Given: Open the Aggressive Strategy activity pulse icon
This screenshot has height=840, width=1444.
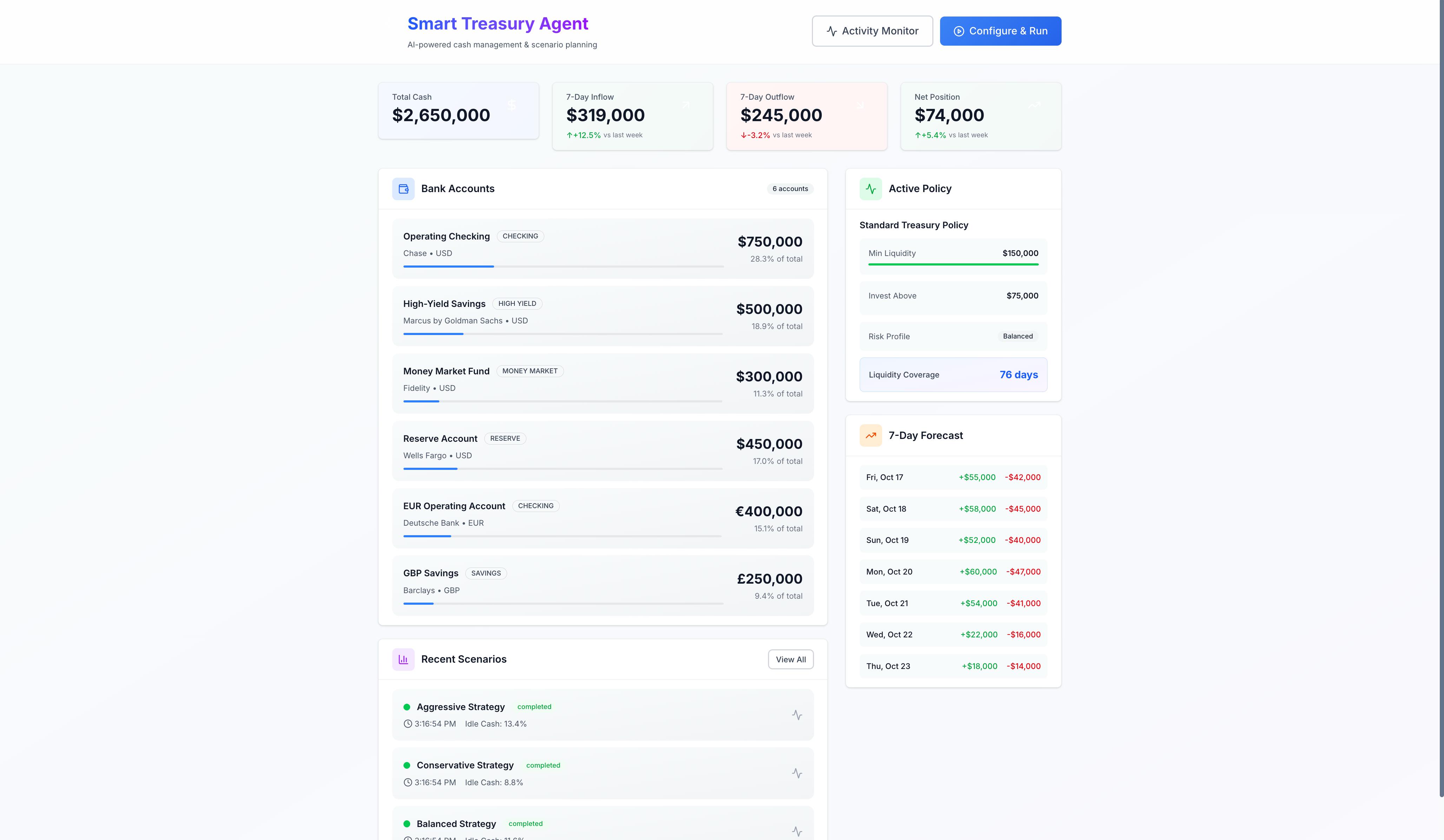Looking at the screenshot, I should (796, 715).
